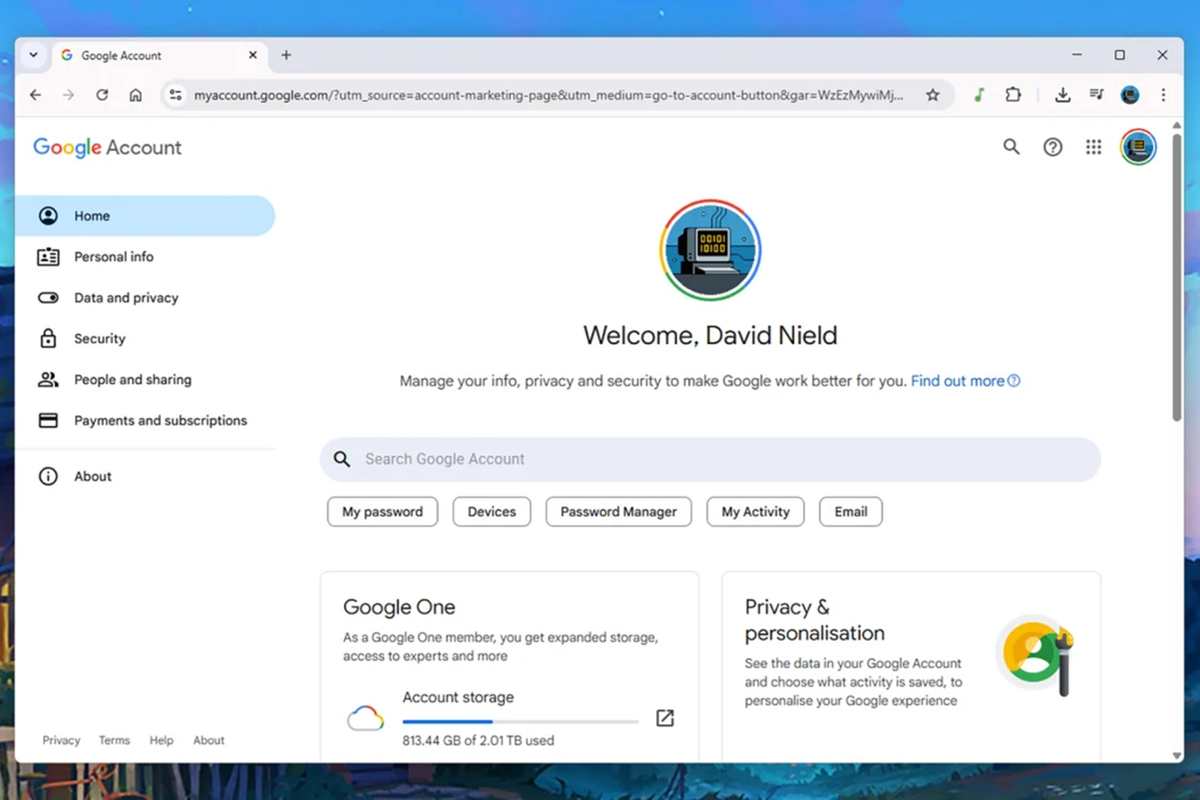Click the People and sharing sidebar icon
Viewport: 1200px width, 800px height.
point(47,379)
